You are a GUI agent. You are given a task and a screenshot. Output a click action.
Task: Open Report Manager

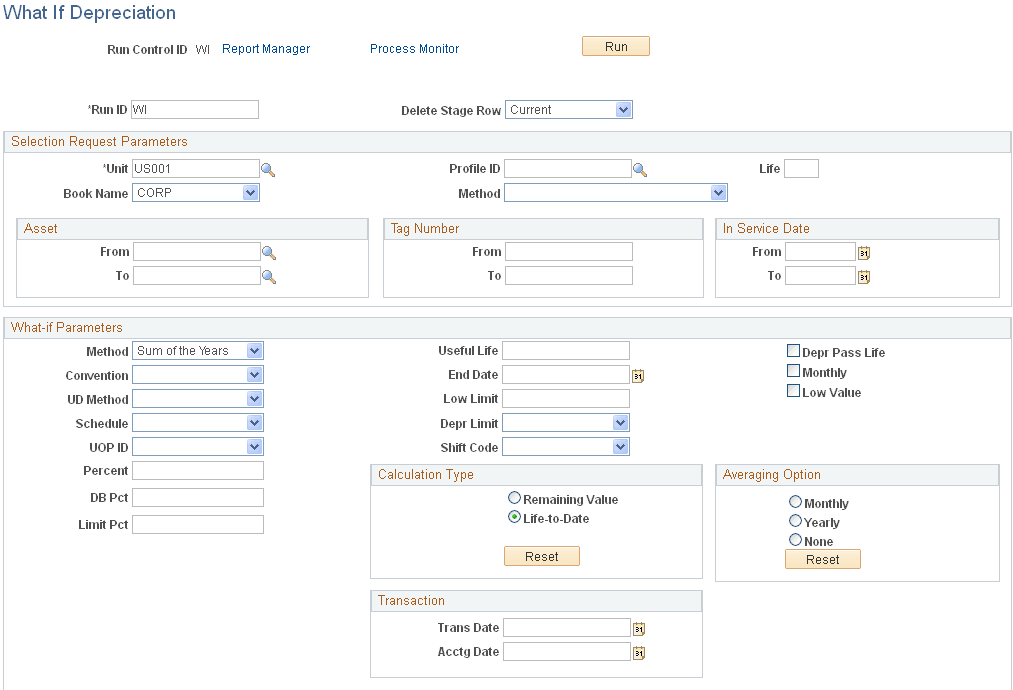pyautogui.click(x=265, y=48)
